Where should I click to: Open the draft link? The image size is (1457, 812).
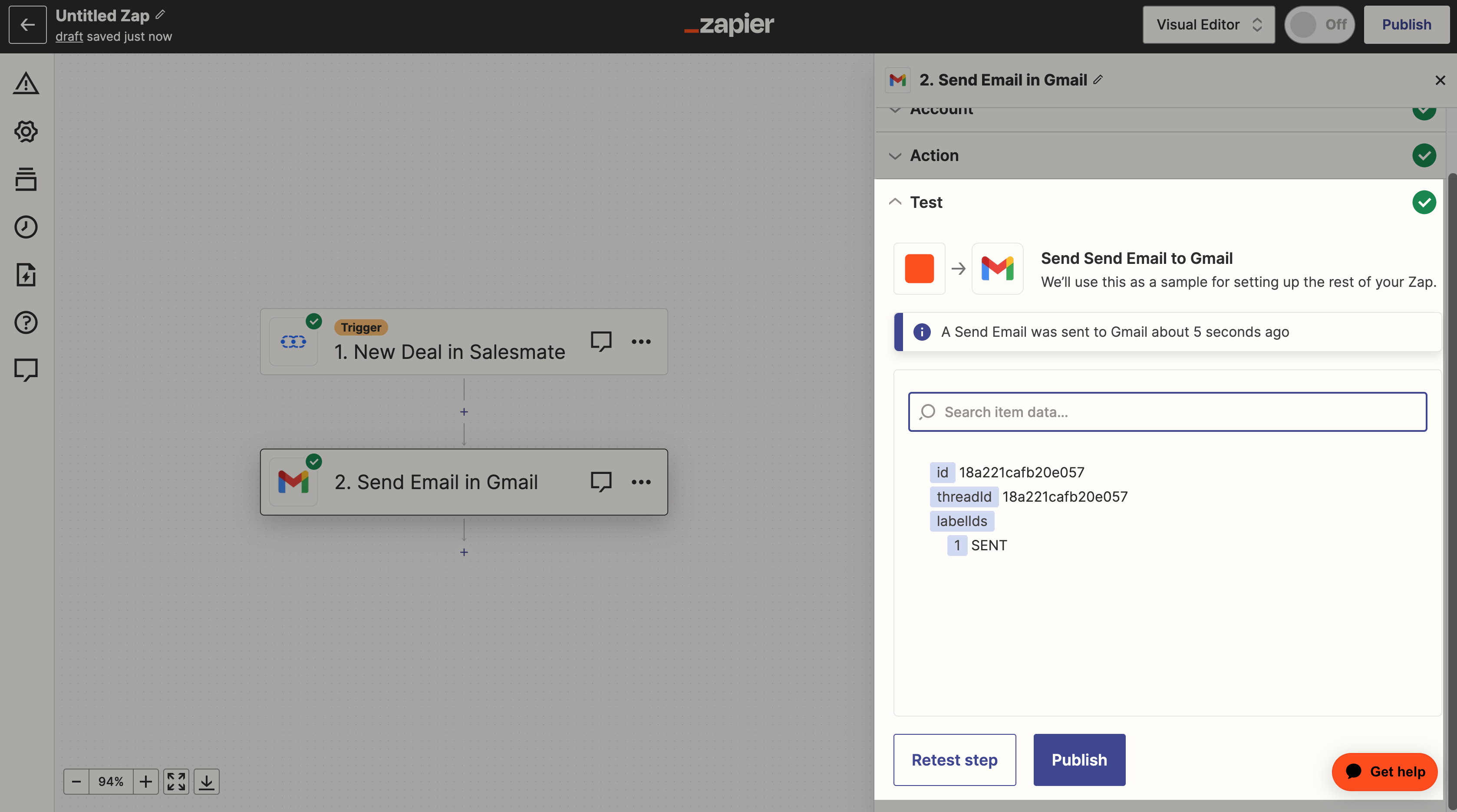69,37
